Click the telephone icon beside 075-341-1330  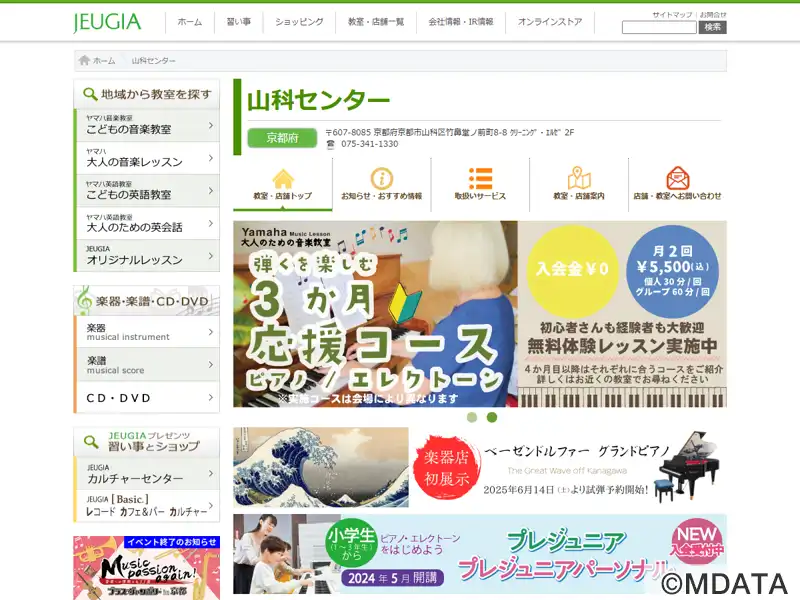[331, 144]
